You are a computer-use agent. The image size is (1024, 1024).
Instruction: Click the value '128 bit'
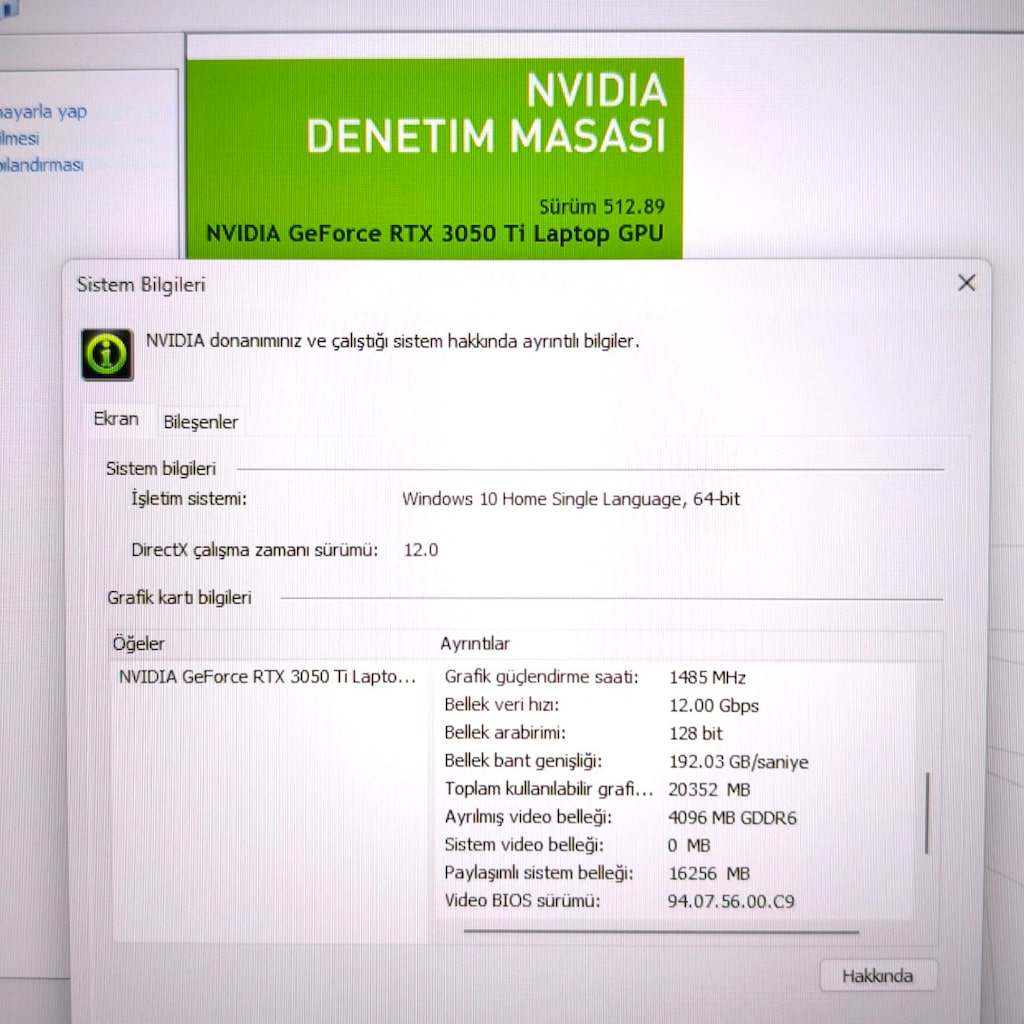tap(696, 733)
